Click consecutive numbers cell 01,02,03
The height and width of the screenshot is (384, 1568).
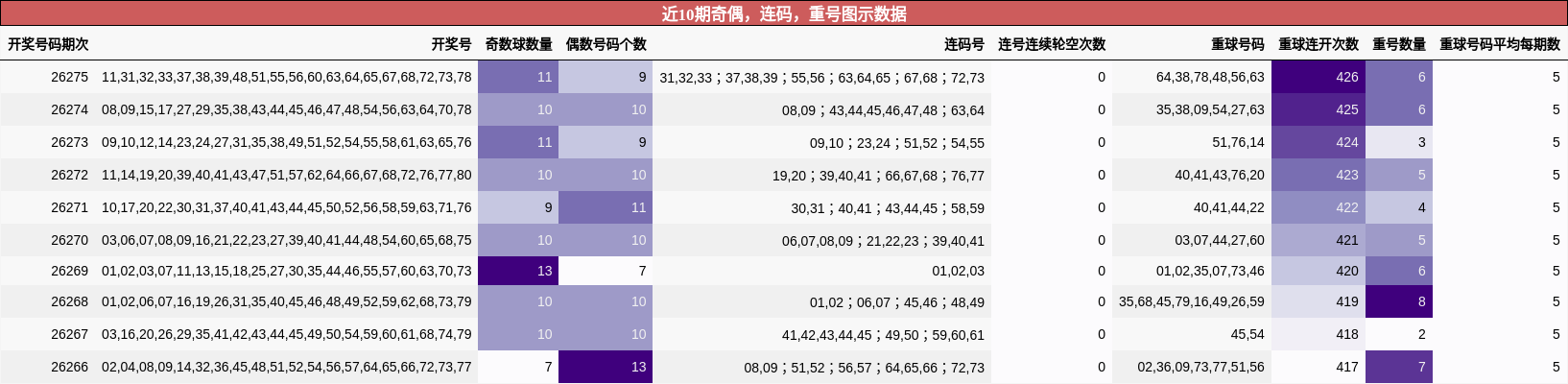[x=821, y=271]
